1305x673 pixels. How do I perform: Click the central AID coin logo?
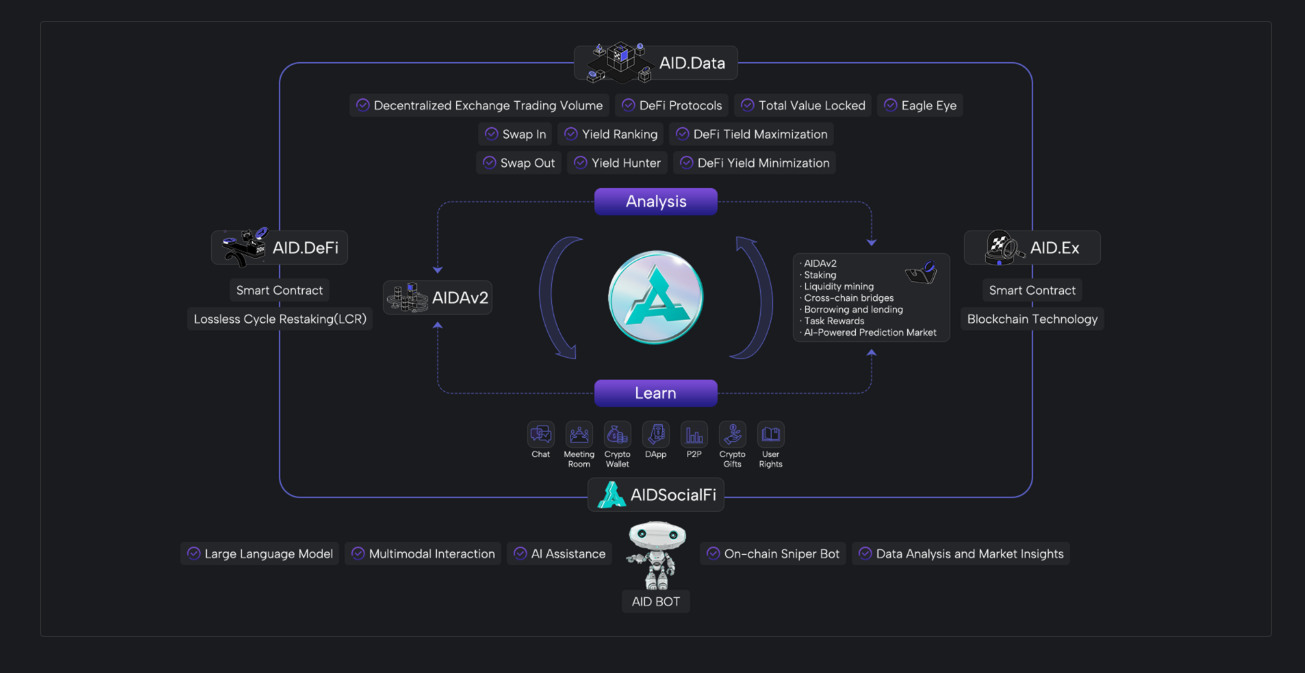656,298
